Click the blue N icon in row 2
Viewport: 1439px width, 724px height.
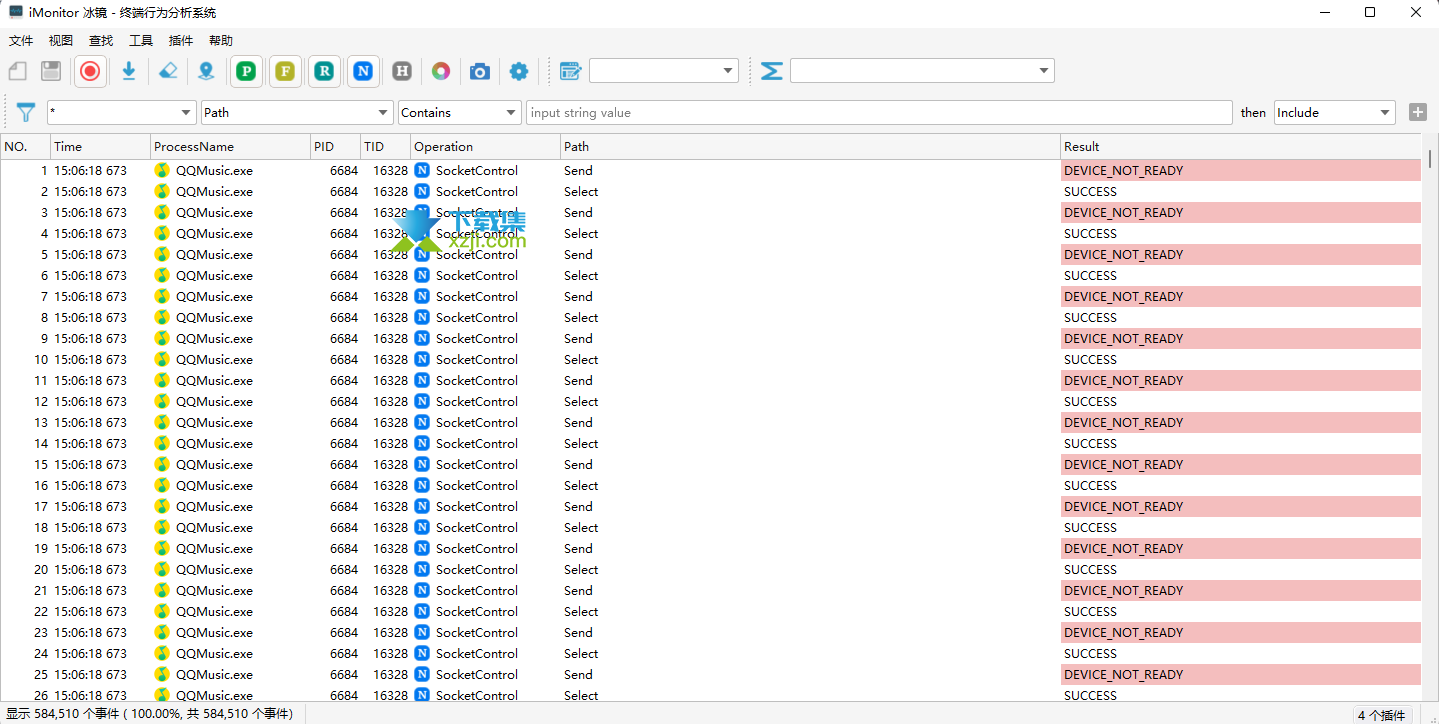pyautogui.click(x=422, y=191)
